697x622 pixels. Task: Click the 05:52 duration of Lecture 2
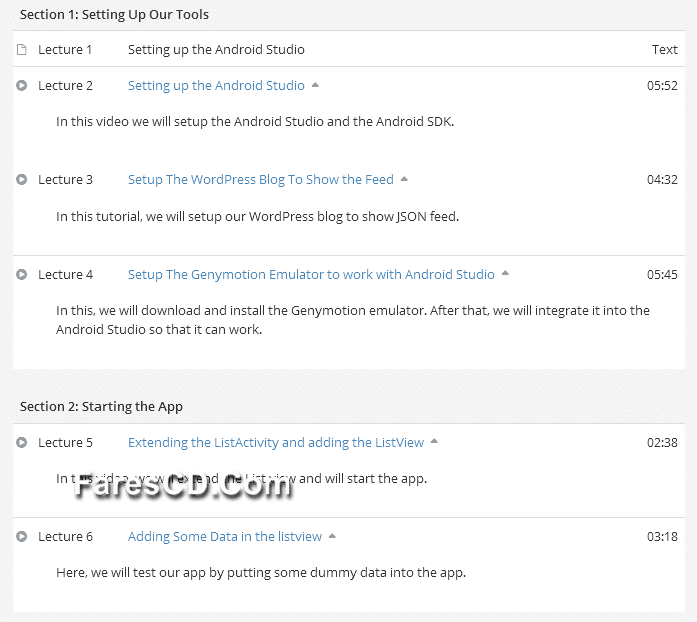[662, 85]
